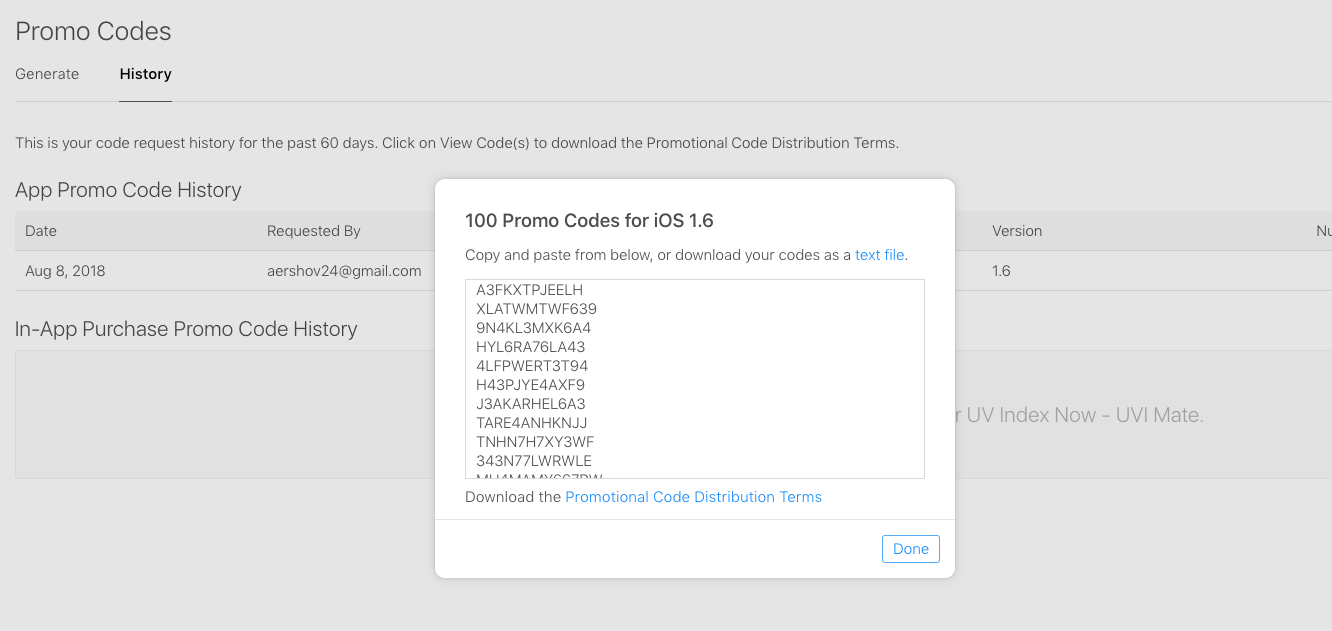Click the Done button
Viewport: 1332px width, 631px height.
[910, 549]
